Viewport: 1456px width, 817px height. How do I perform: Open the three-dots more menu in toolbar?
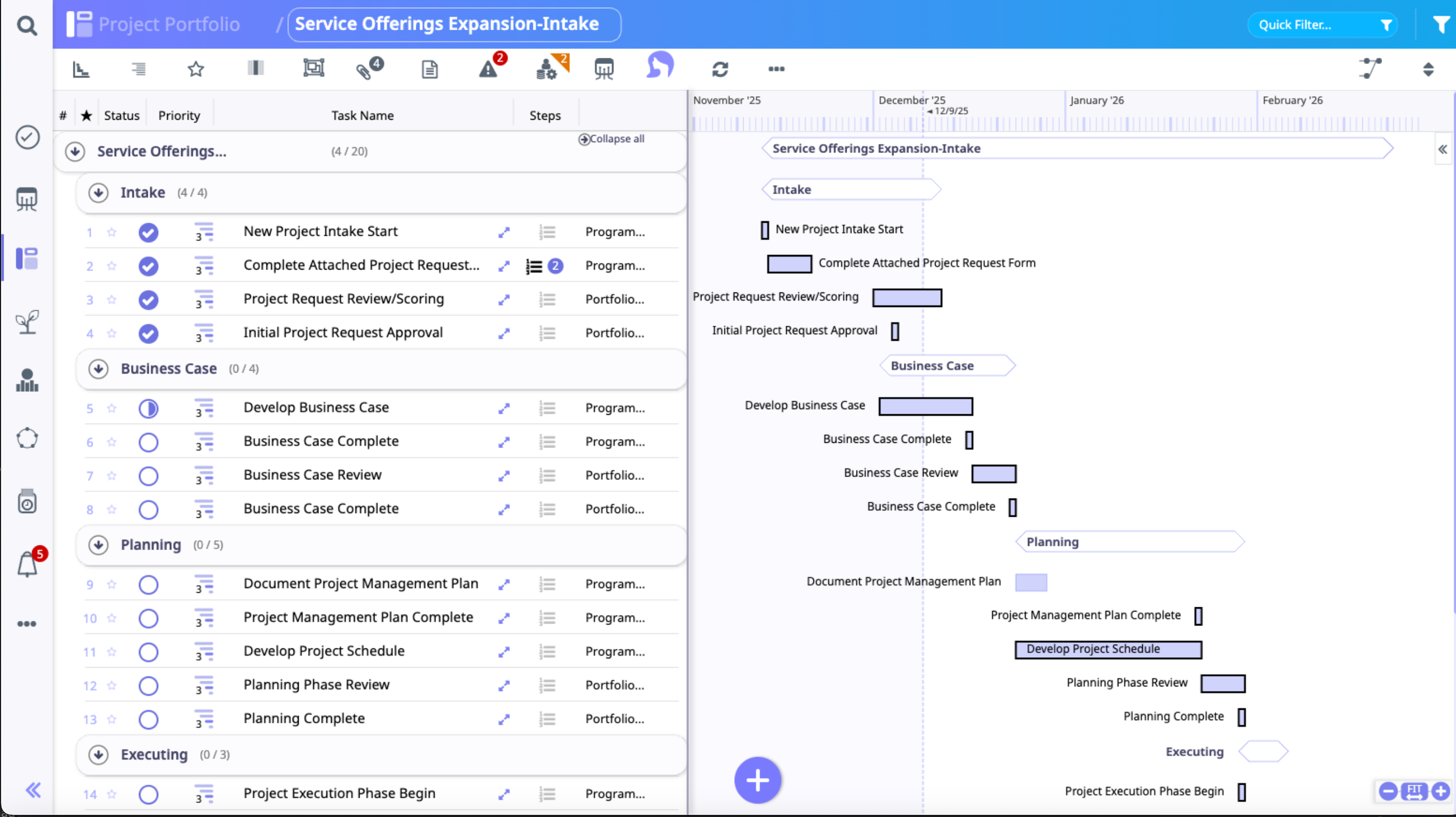776,69
